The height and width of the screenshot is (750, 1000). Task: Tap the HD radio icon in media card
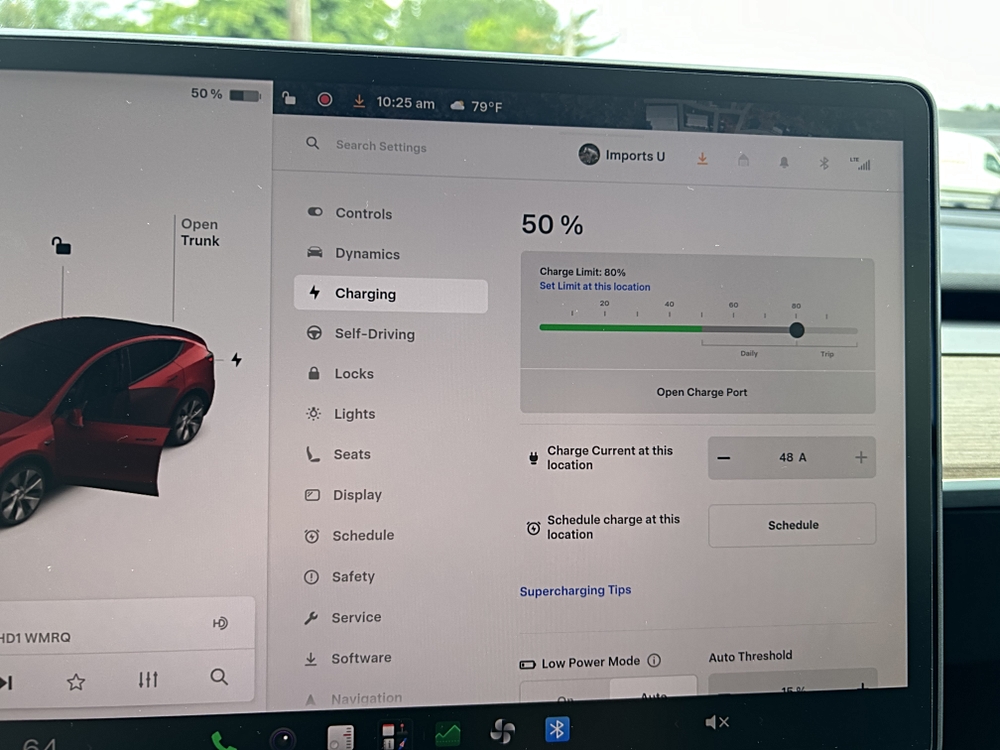tap(220, 623)
